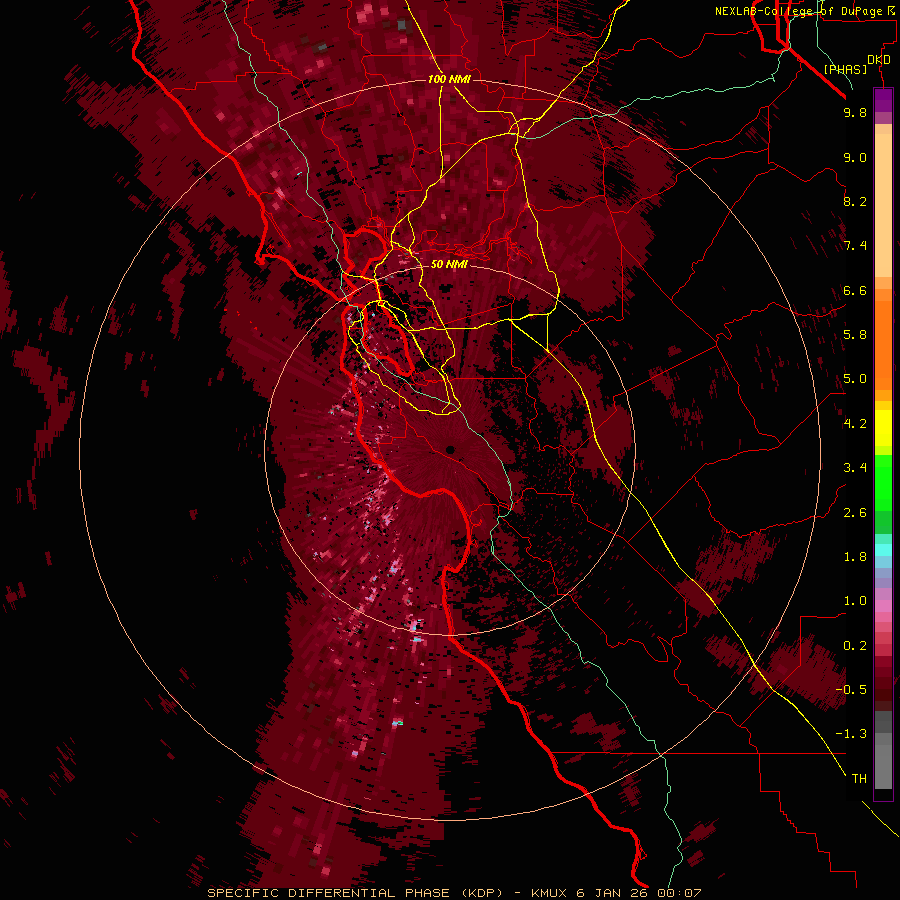The image size is (900, 900).
Task: Click the 1.8 scale value
Action: click(x=855, y=557)
